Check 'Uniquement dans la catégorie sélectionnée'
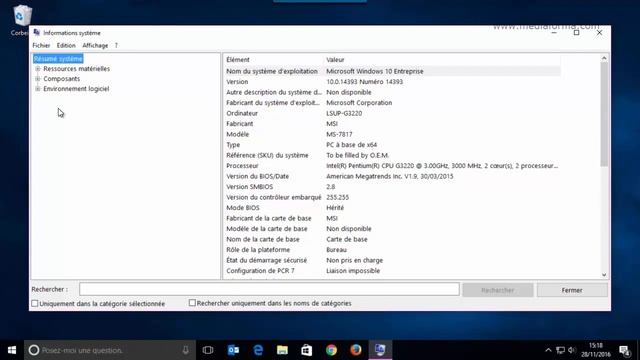 [35, 304]
